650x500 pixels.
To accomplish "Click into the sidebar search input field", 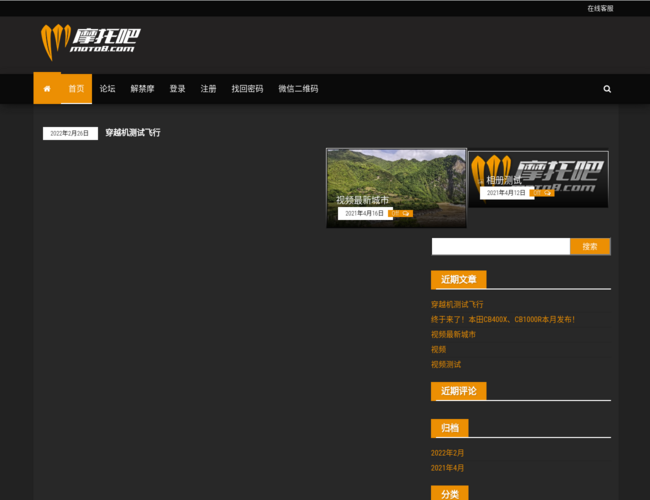I will pos(500,246).
